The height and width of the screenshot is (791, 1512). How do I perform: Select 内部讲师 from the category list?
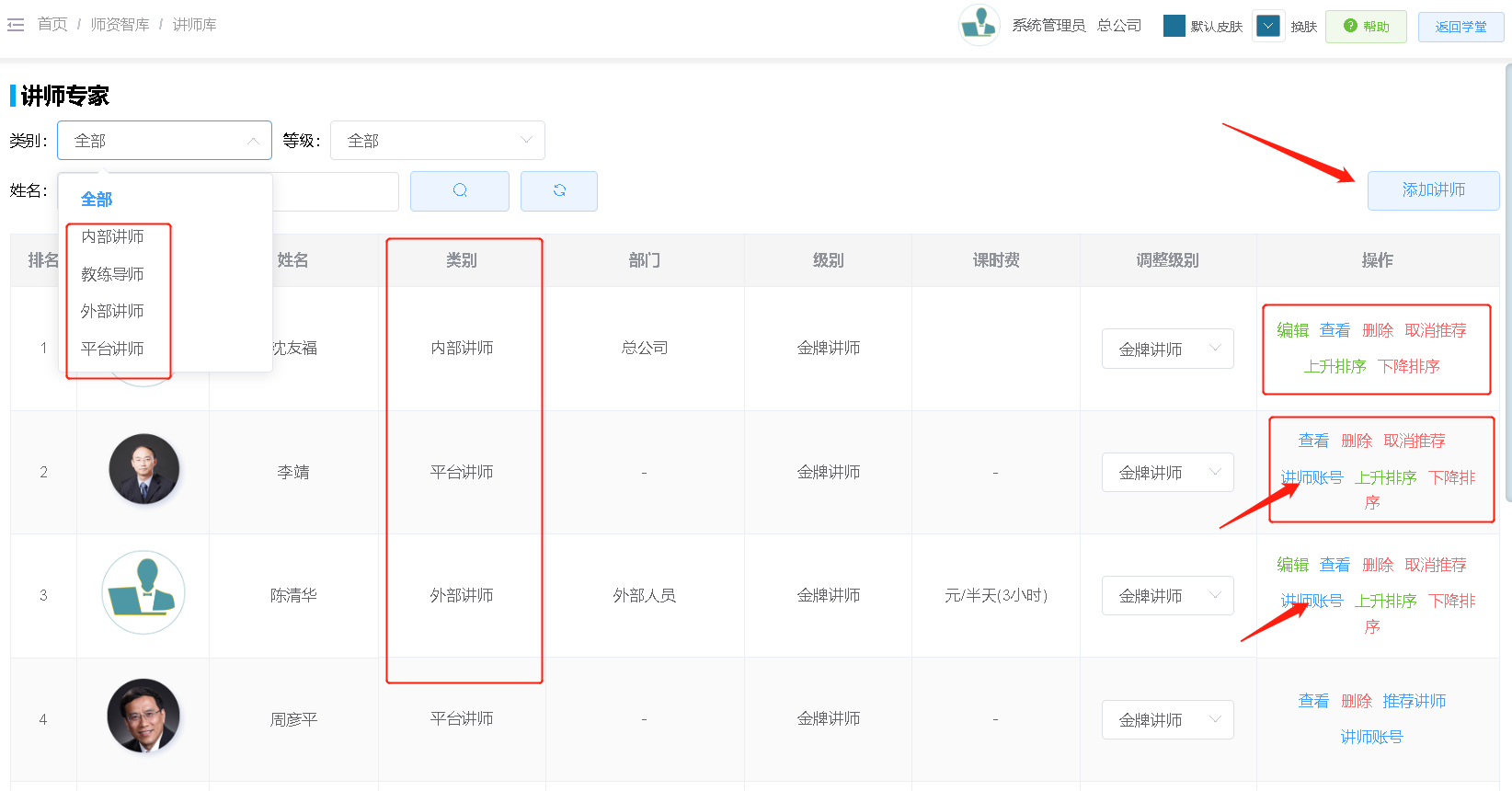[112, 236]
